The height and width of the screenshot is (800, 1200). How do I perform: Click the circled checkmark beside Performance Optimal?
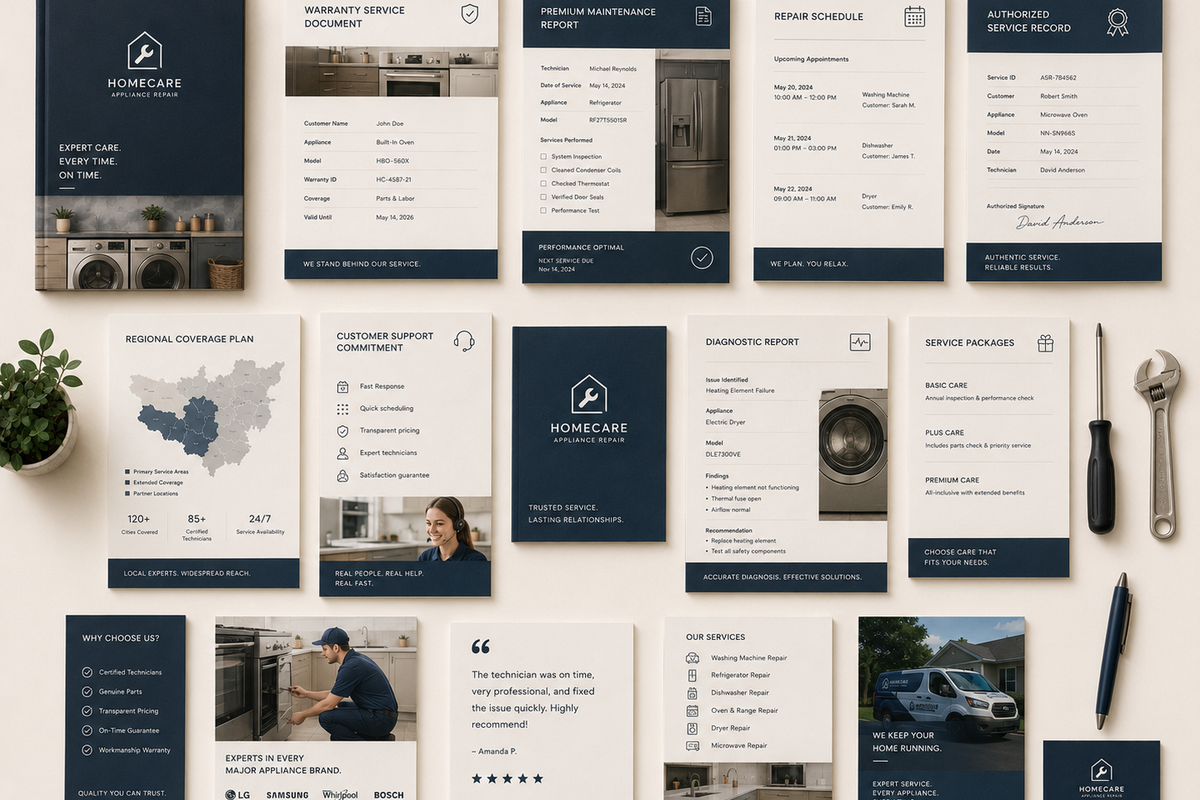(702, 258)
